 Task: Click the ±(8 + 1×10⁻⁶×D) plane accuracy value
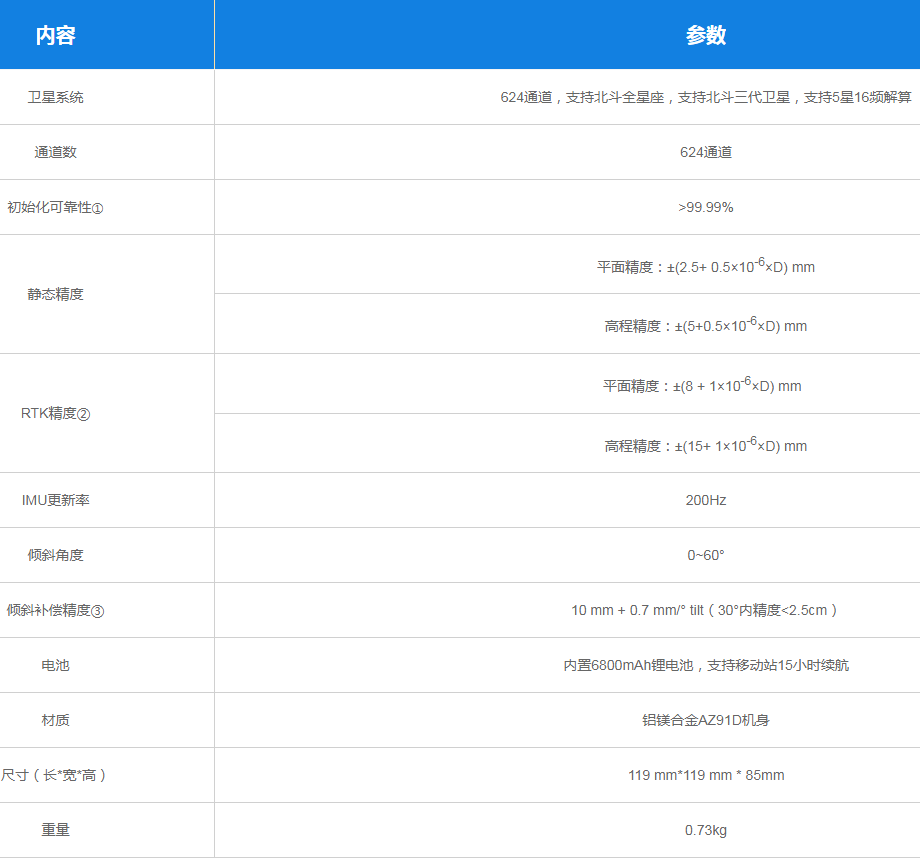pos(737,386)
